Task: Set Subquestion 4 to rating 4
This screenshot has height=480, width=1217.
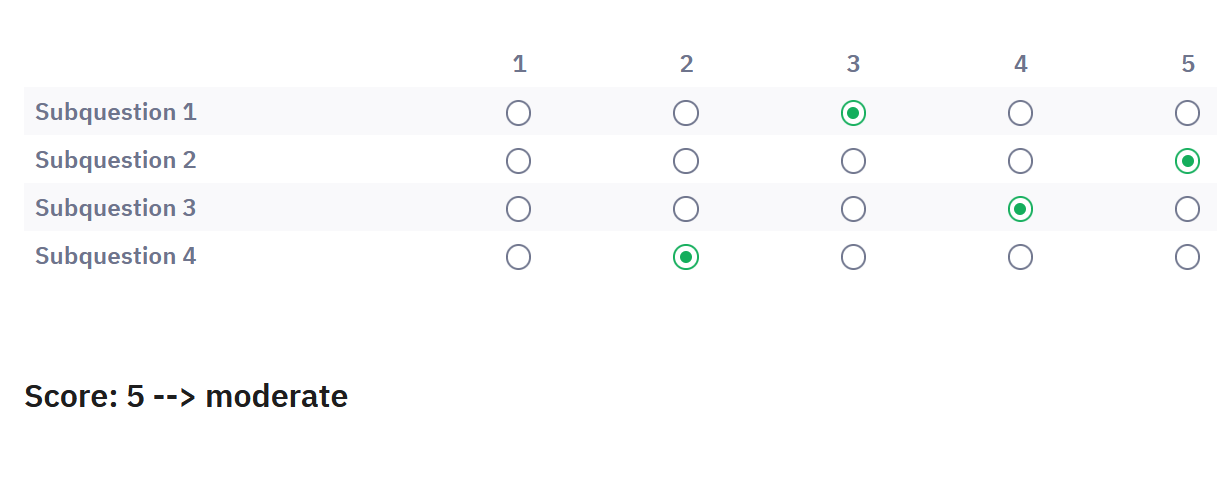Action: tap(1020, 257)
